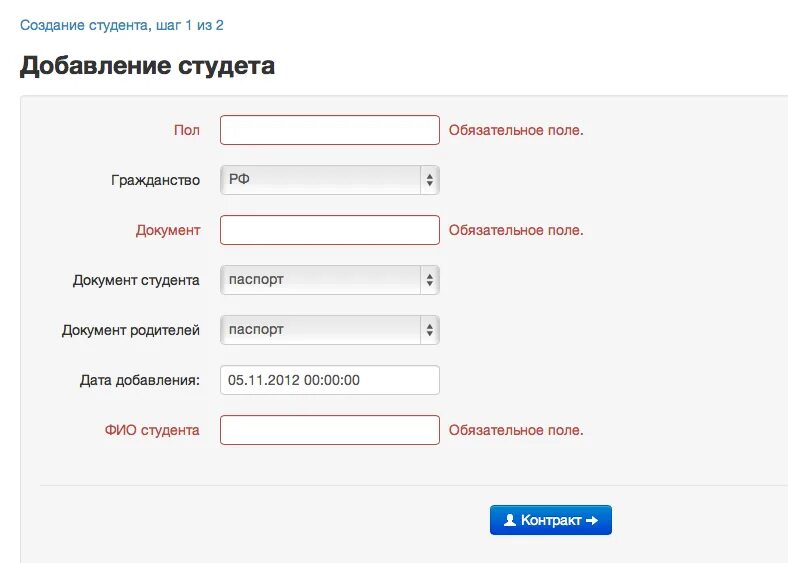Click the person icon on the Контракт button
The width and height of the screenshot is (788, 563).
[510, 520]
